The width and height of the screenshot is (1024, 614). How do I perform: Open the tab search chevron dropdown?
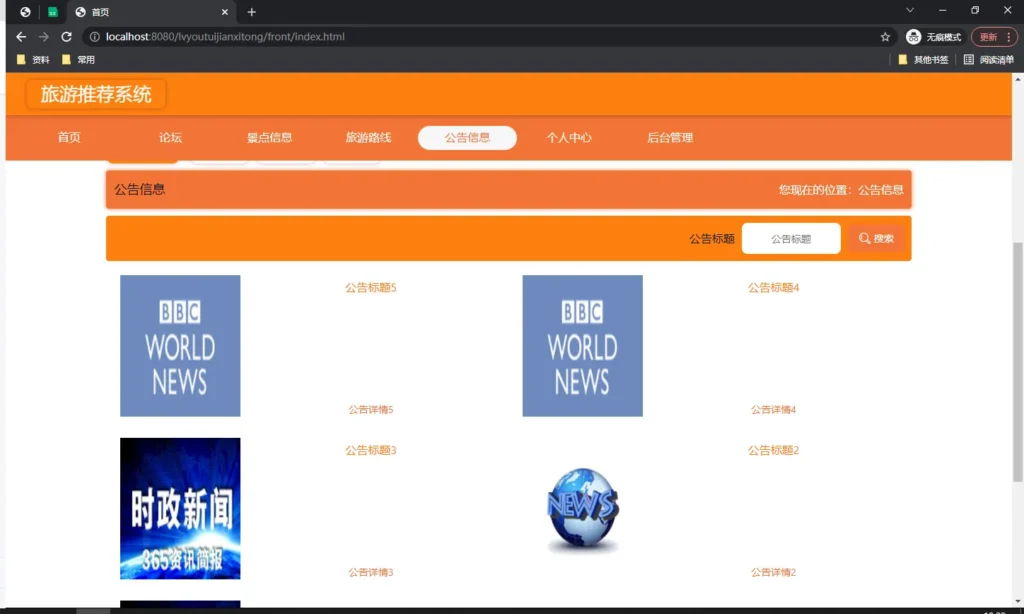909,11
